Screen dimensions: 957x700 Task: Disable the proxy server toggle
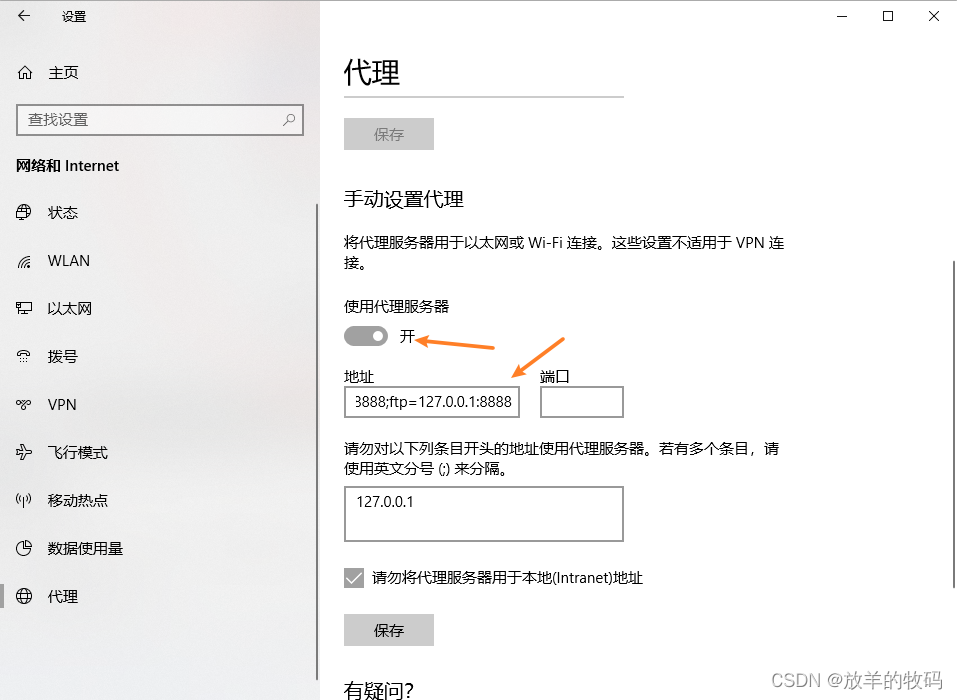click(365, 336)
